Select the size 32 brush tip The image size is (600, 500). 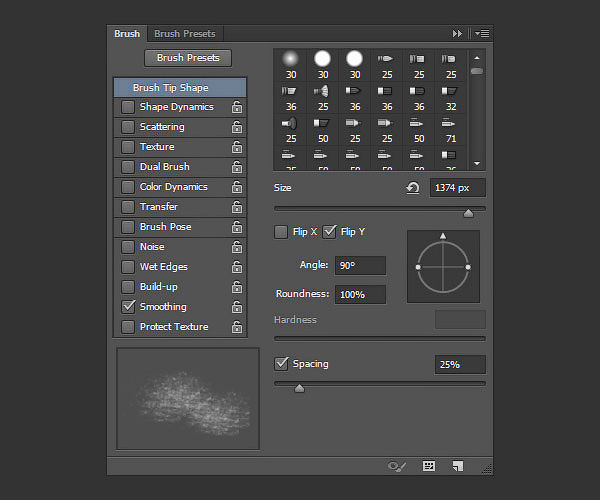pos(450,98)
